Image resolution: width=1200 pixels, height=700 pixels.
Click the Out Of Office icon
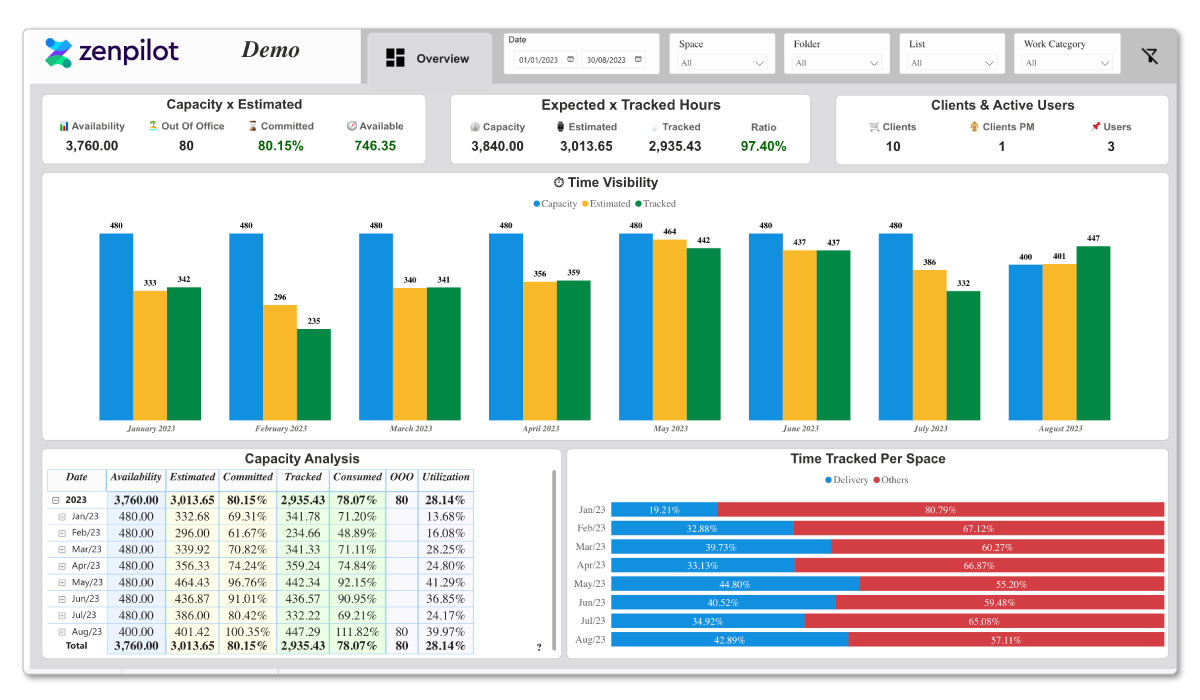point(151,126)
